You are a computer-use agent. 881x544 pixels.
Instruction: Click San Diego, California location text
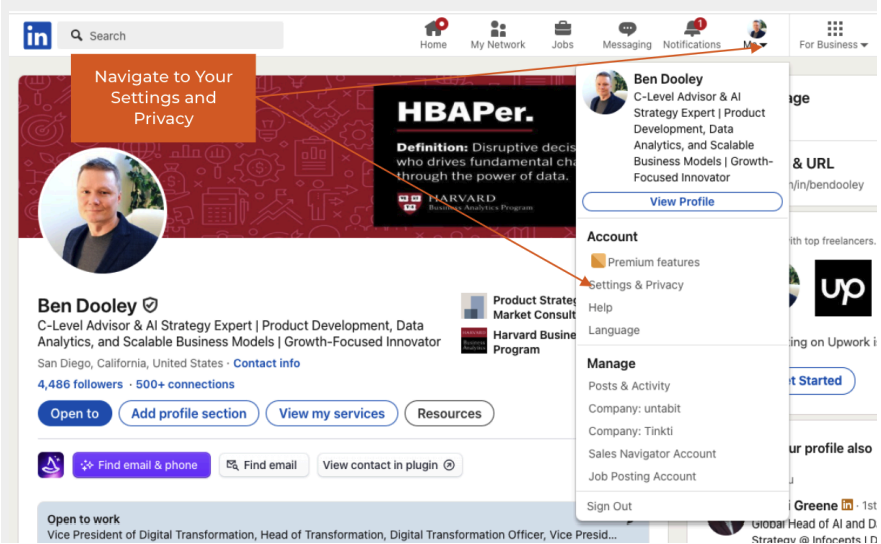coord(130,363)
